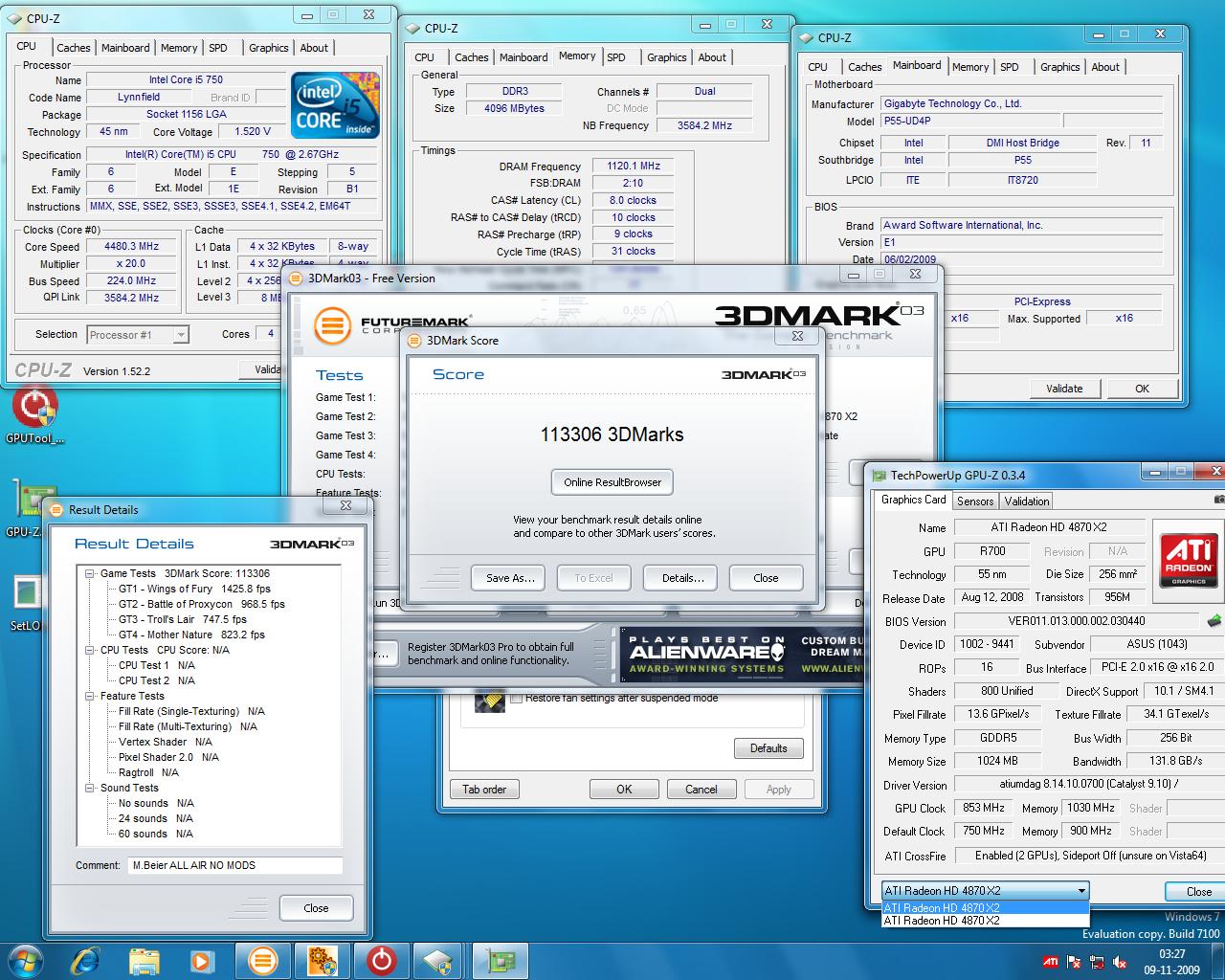The image size is (1225, 980).
Task: Launch Internet Explorer from the taskbar
Action: 85,959
